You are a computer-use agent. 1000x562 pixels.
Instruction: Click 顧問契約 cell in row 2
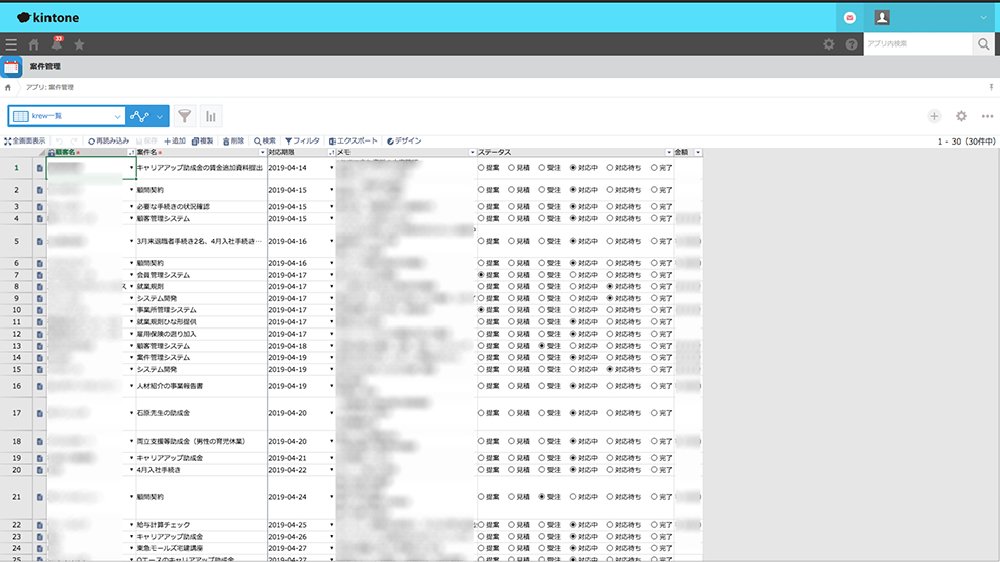pos(202,190)
